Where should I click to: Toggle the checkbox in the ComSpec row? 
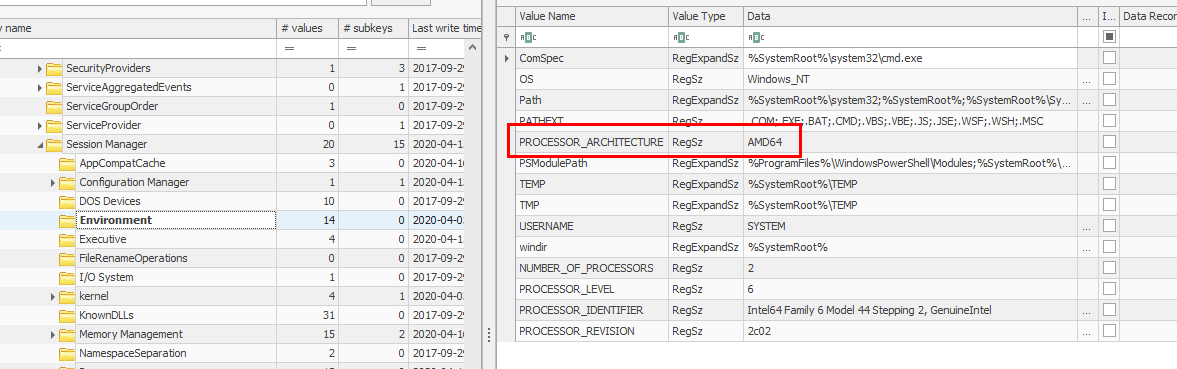[1109, 58]
